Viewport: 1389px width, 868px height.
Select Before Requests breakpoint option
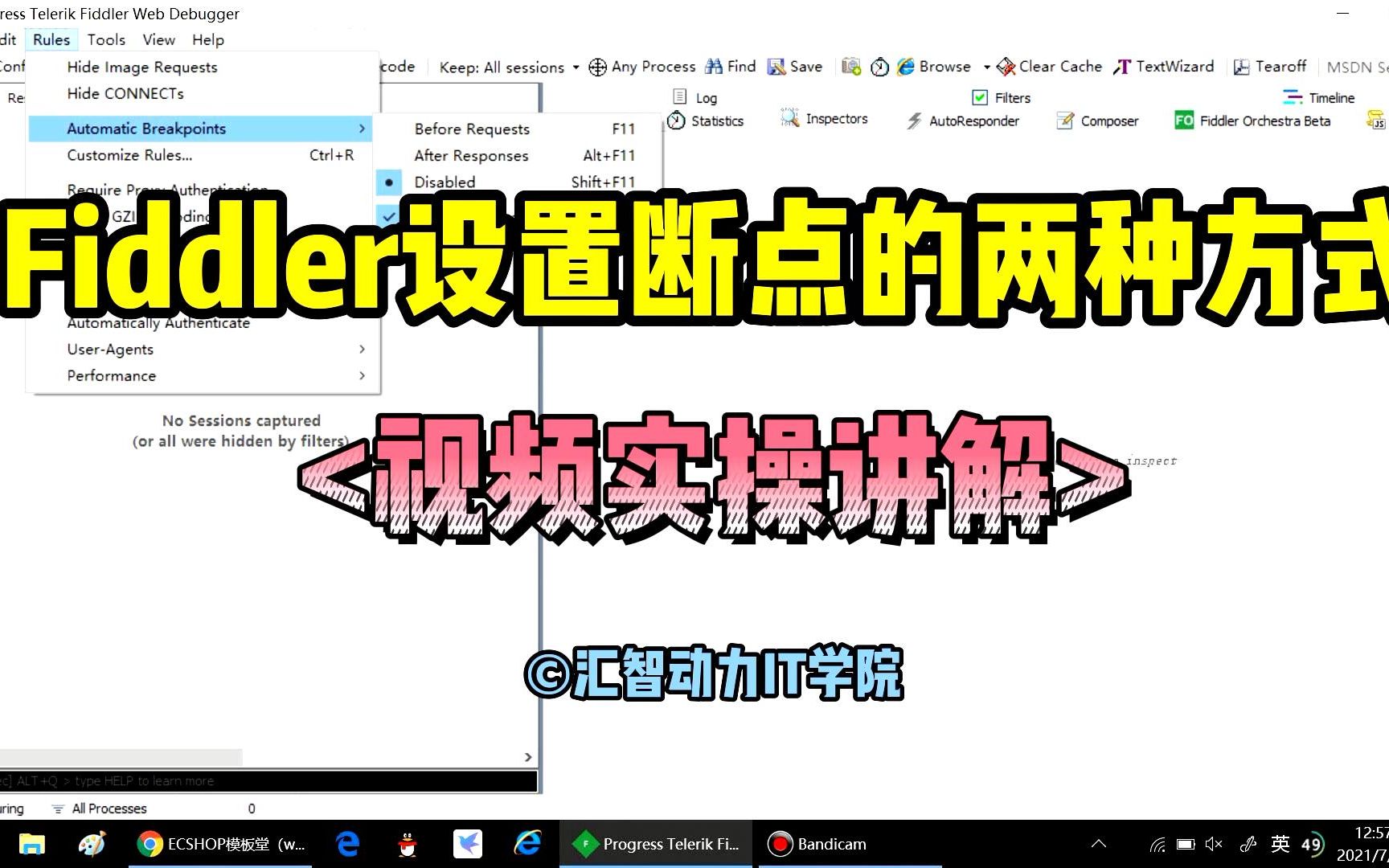[519, 129]
